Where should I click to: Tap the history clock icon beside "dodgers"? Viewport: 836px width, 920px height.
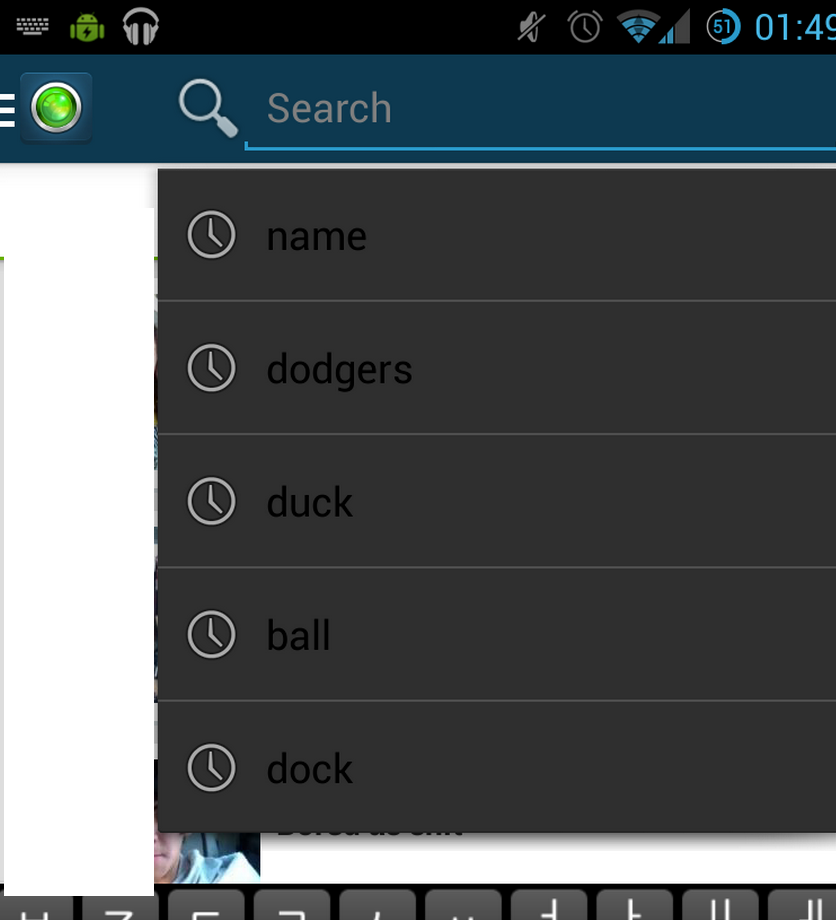[211, 368]
